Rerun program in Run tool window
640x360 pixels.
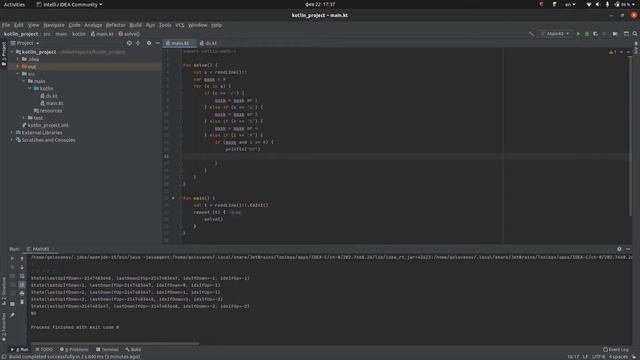pyautogui.click(x=12, y=258)
